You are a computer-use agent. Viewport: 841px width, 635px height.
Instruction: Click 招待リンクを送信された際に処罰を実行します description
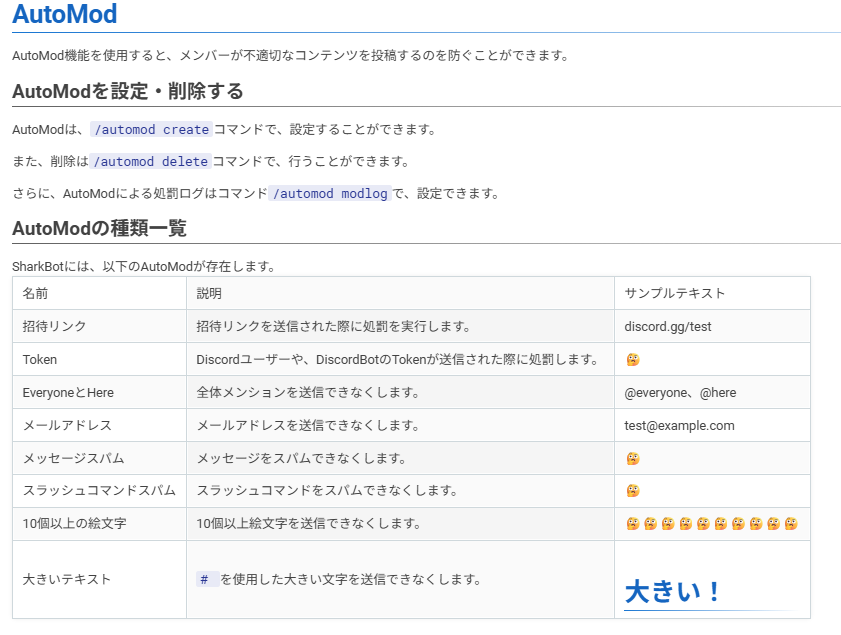click(x=333, y=327)
